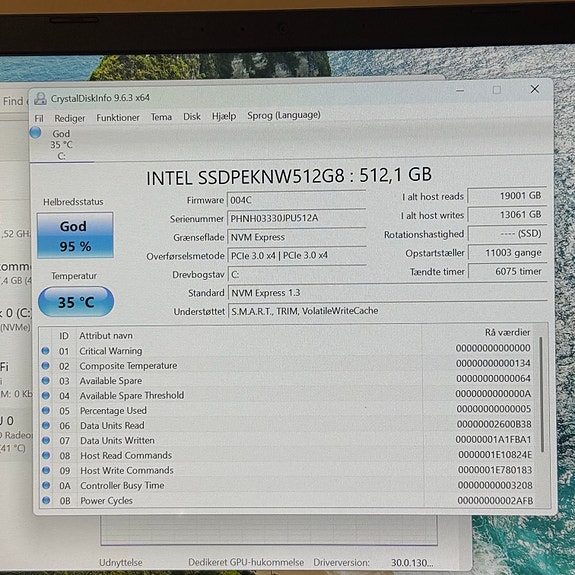Open the Tema menu
The image size is (575, 575).
point(161,117)
